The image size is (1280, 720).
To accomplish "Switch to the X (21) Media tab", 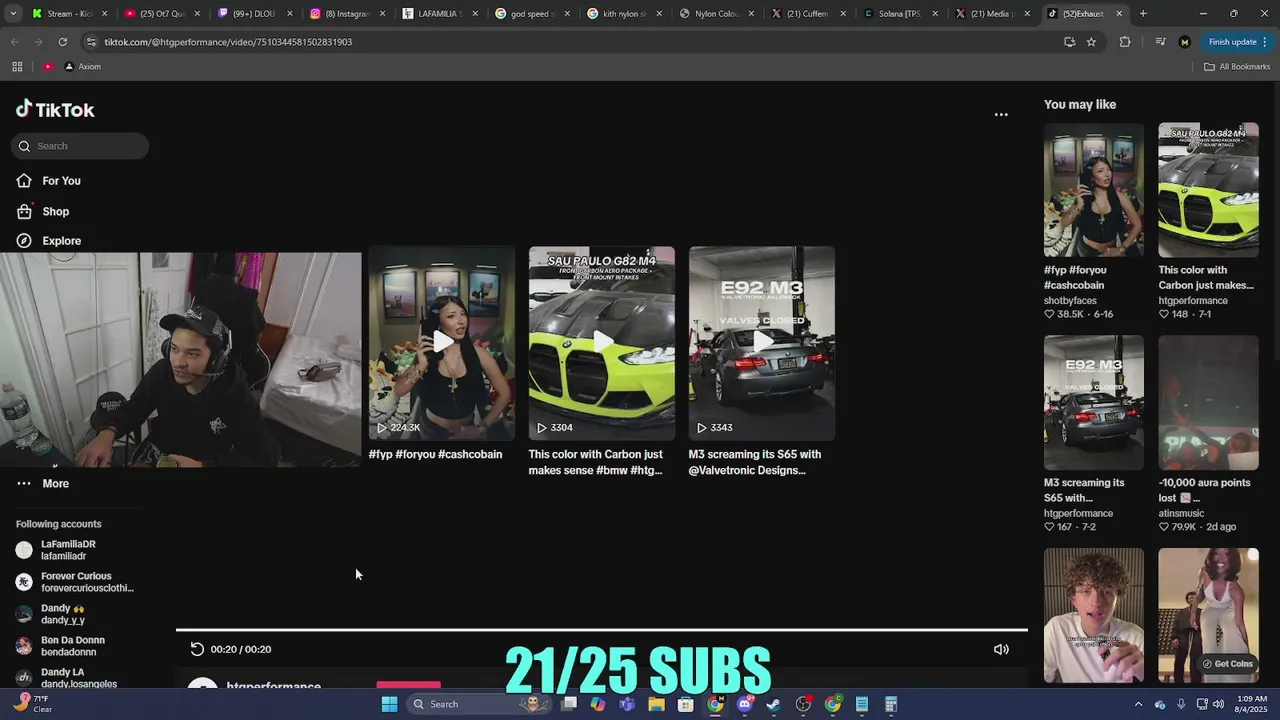I will tap(992, 14).
